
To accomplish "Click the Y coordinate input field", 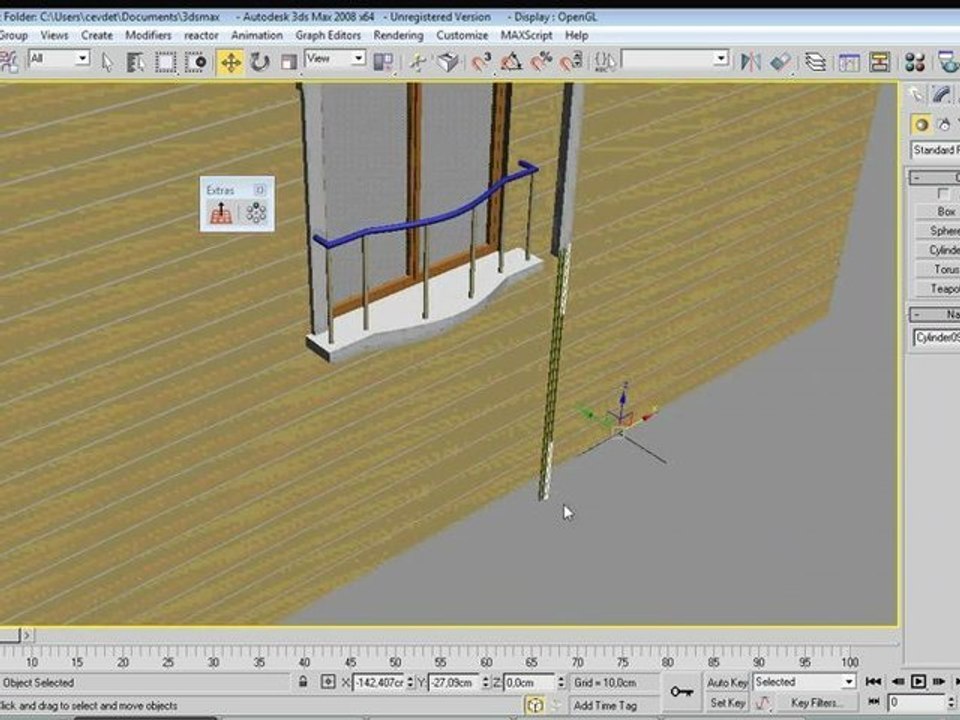I will click(x=456, y=682).
